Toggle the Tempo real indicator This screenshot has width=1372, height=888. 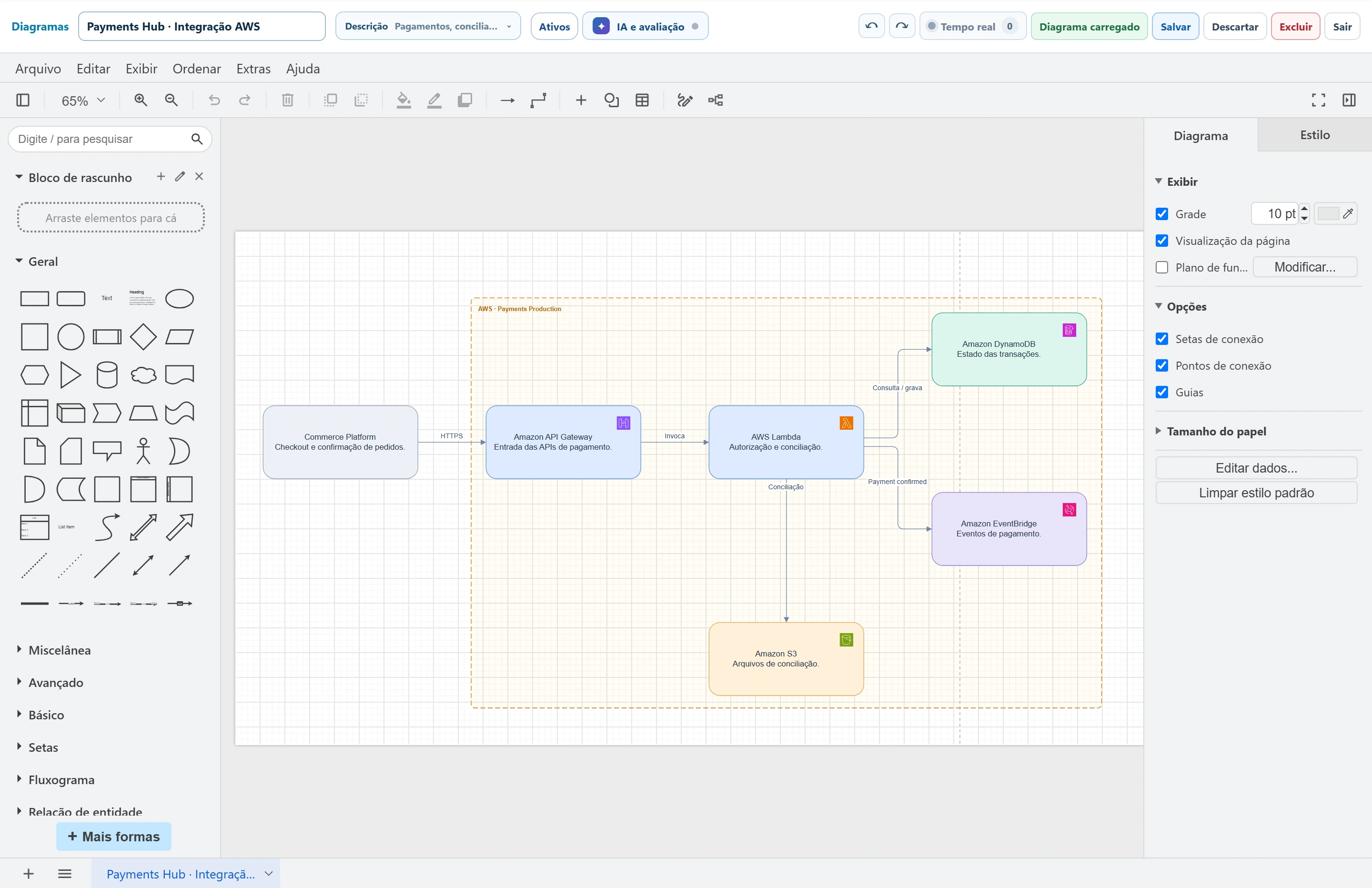tap(972, 27)
